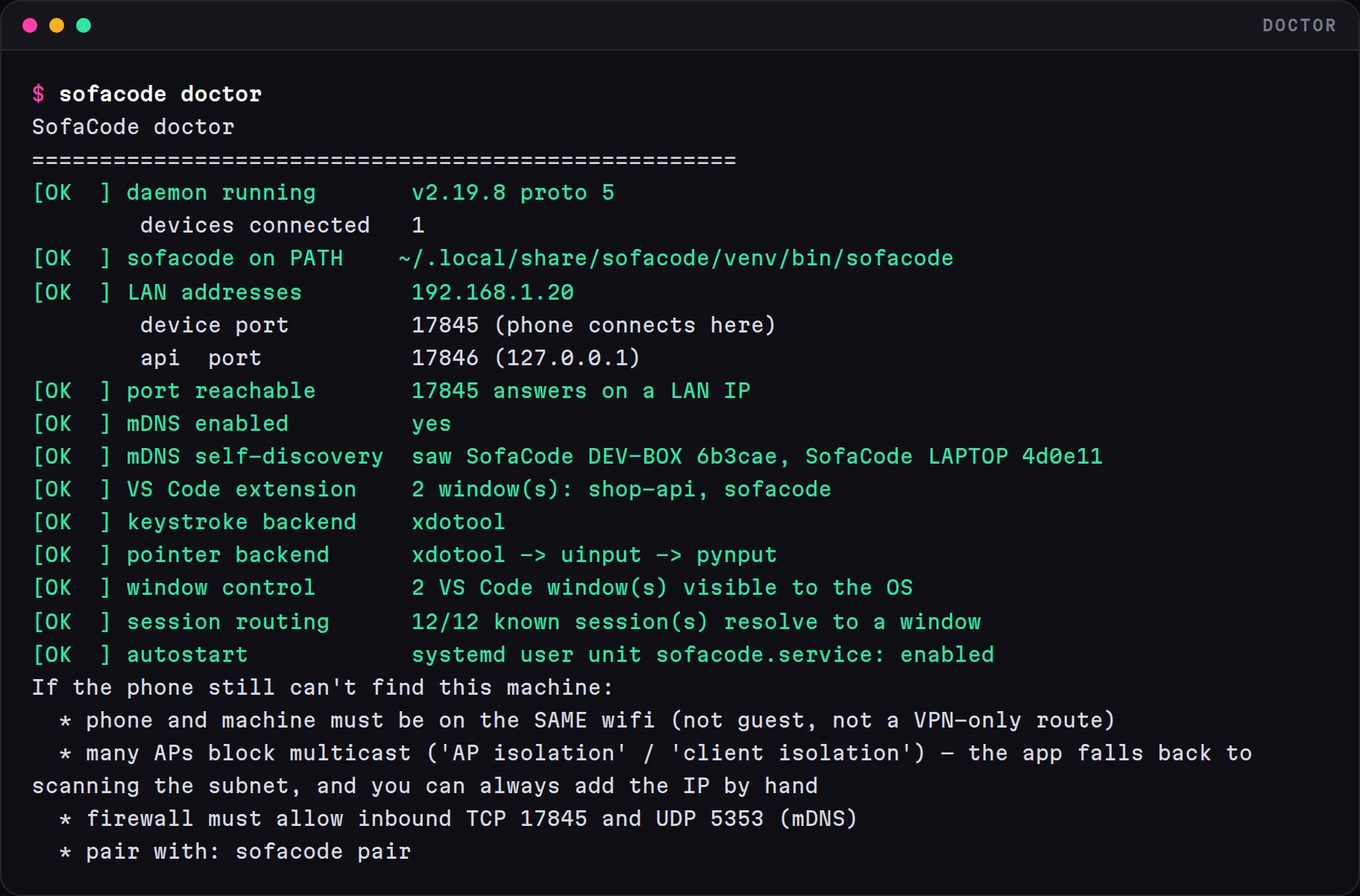The width and height of the screenshot is (1360, 896).
Task: Click 'SofaCode LAPTOP 4d0e11' text
Action: [x=954, y=456]
